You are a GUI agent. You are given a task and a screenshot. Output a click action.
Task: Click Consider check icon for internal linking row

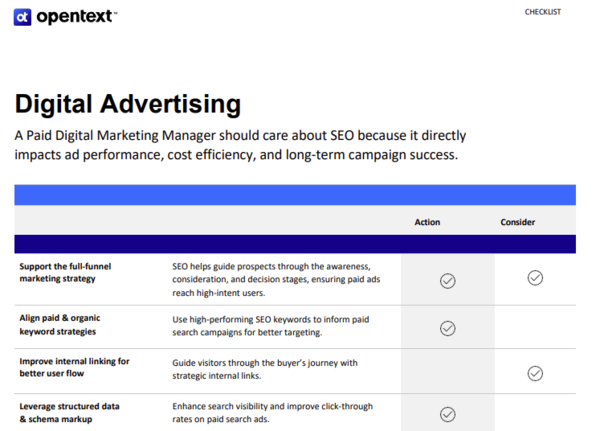click(x=535, y=373)
